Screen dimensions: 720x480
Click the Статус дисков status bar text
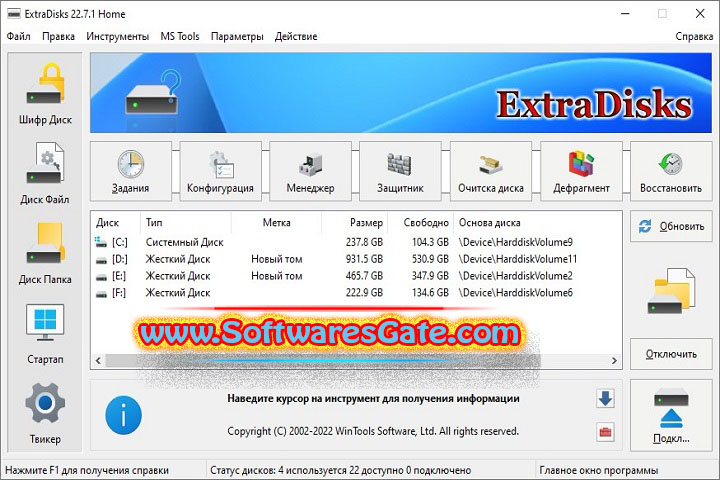tap(341, 470)
